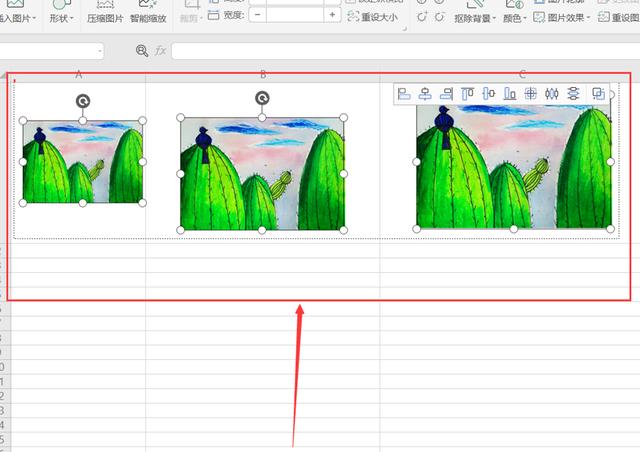Click the 压缩图片 button

coord(105,18)
